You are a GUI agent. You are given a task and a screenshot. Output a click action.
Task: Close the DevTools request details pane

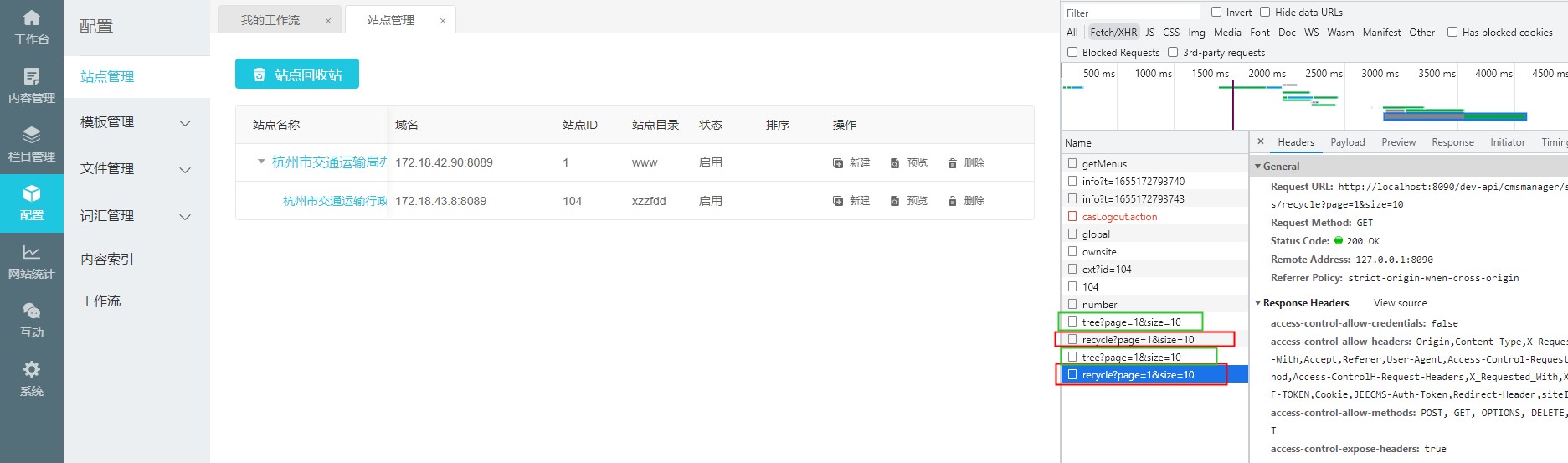[1261, 141]
